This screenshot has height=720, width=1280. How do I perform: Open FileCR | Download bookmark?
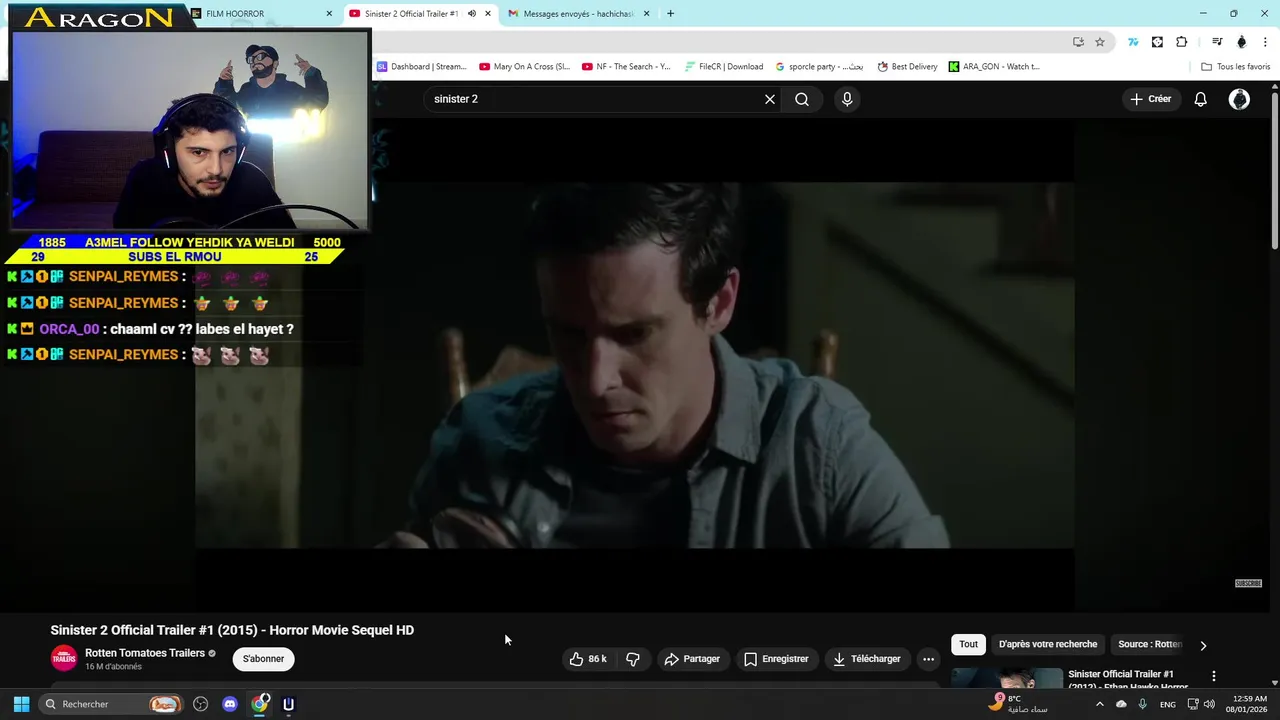[x=724, y=67]
